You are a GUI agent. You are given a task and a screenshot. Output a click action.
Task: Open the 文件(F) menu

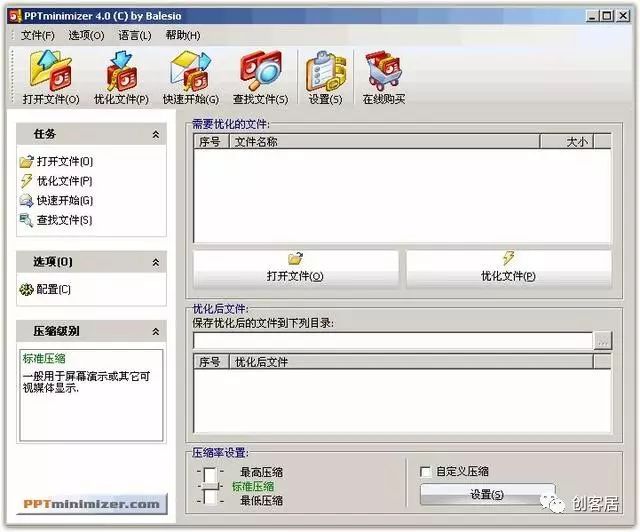pyautogui.click(x=38, y=36)
